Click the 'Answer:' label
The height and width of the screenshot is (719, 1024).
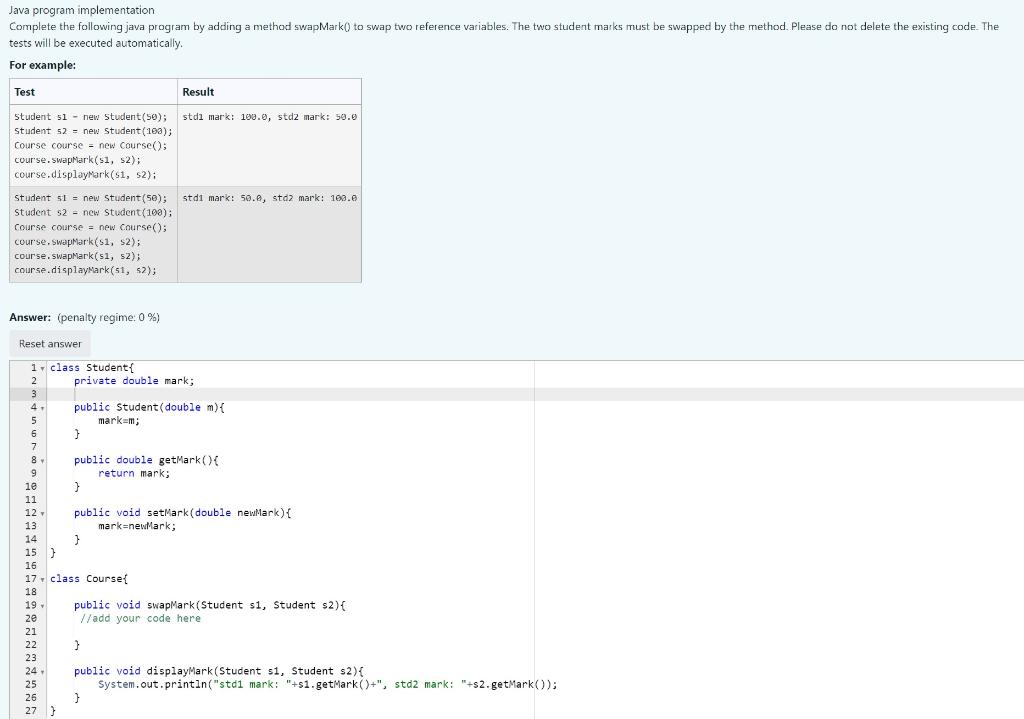click(30, 317)
